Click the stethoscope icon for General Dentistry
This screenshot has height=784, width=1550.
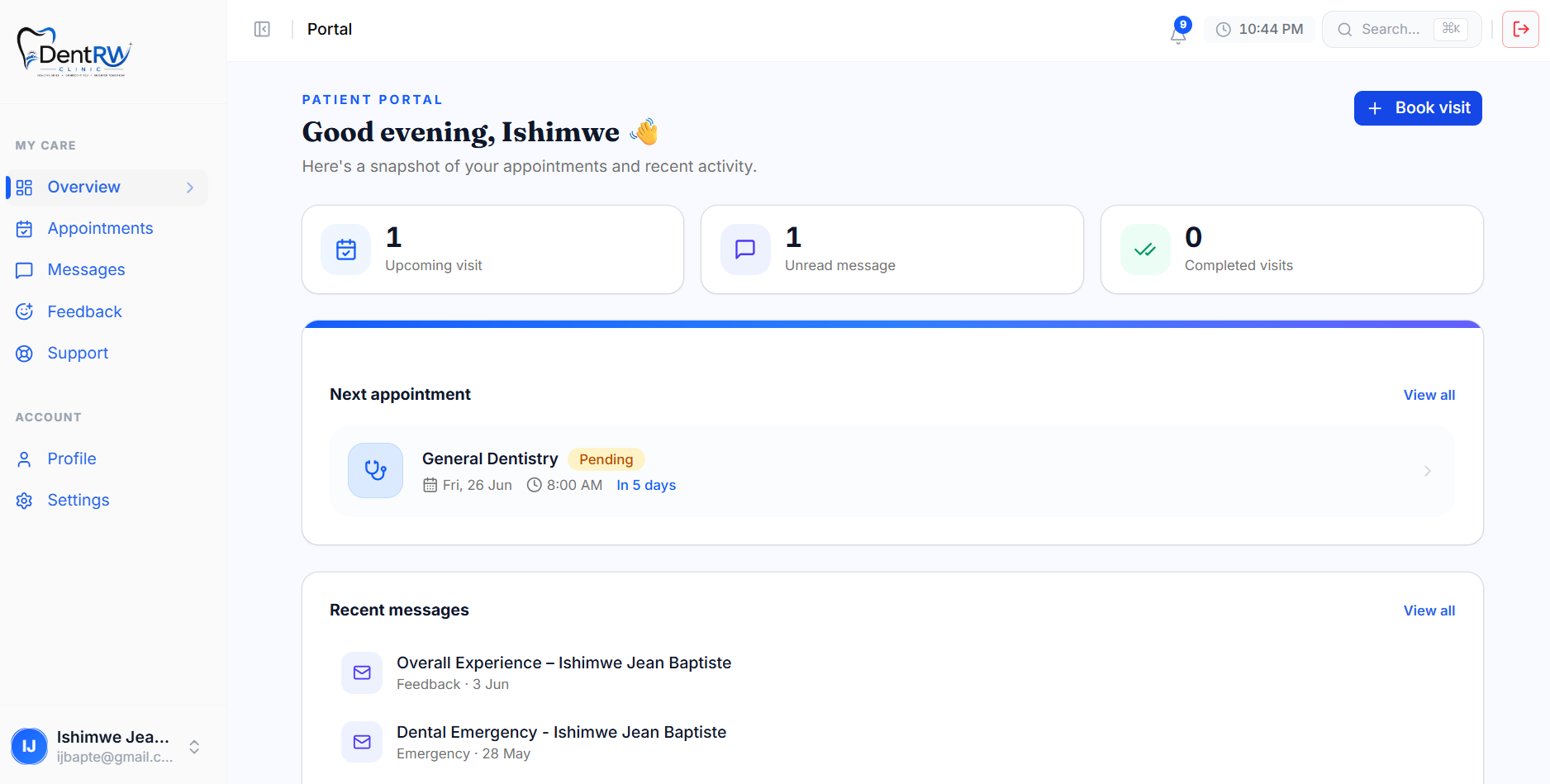tap(376, 471)
